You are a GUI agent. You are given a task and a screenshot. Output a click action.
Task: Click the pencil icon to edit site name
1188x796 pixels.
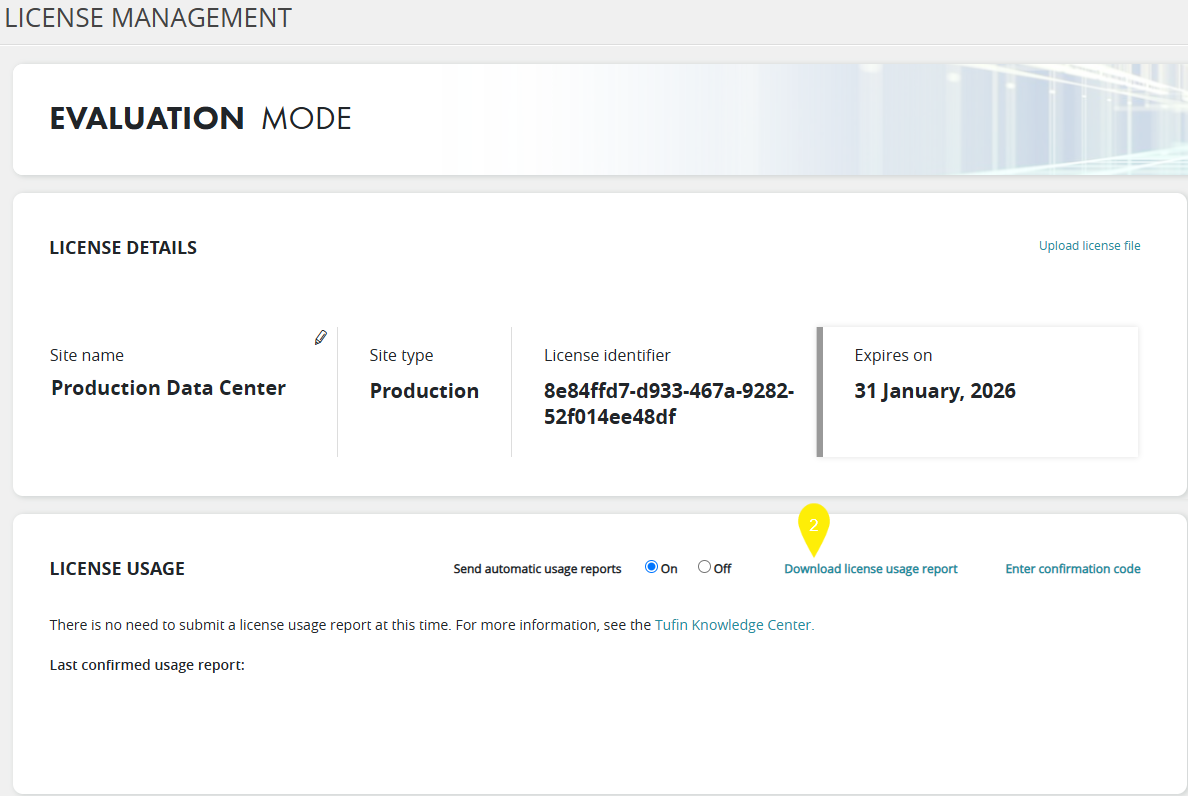(320, 338)
